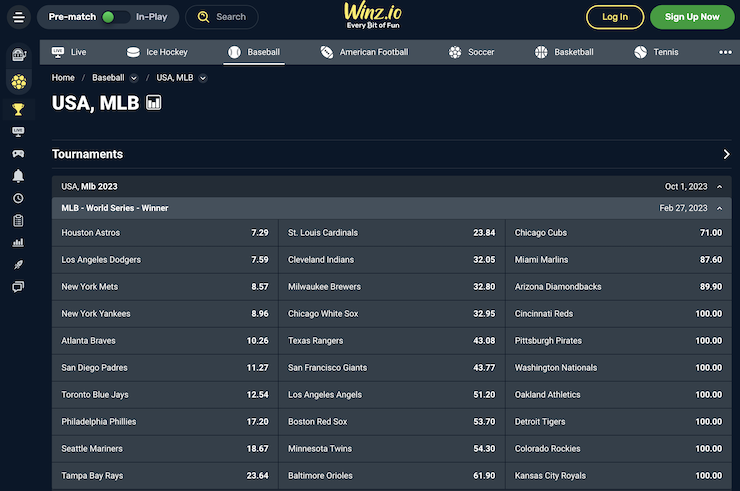The height and width of the screenshot is (491, 740).
Task: Click the bell notifications icon
Action: click(x=18, y=176)
